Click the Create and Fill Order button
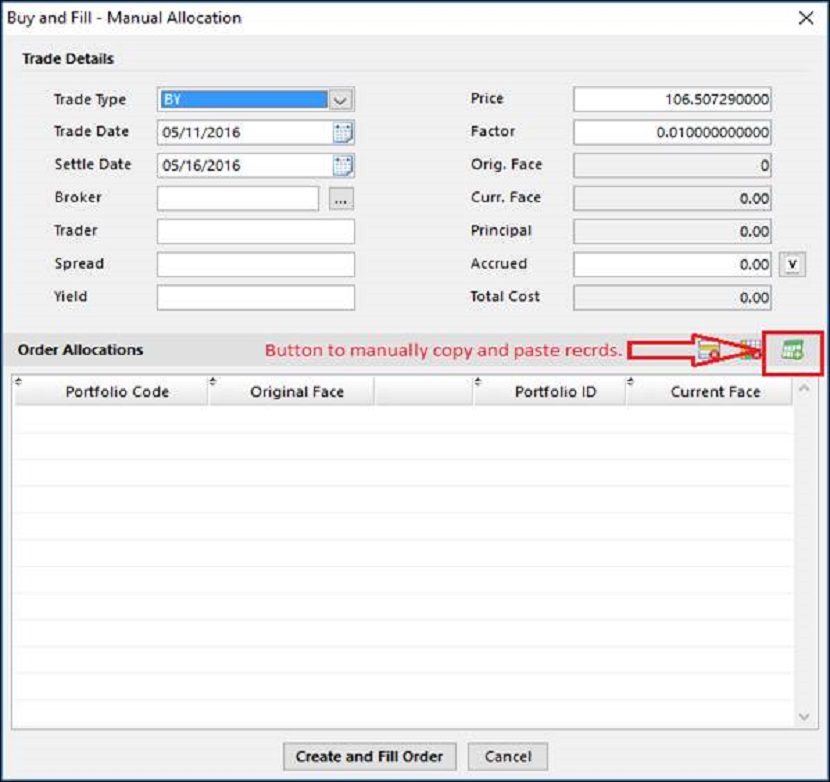Image resolution: width=830 pixels, height=782 pixels. pos(369,757)
